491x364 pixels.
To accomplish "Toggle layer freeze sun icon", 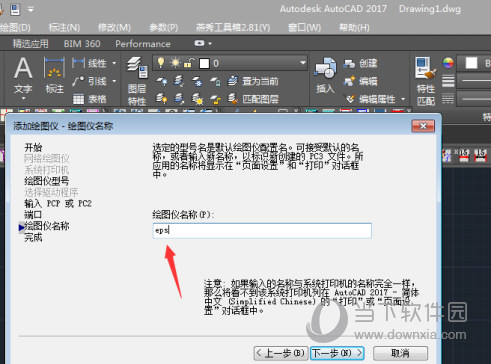I will point(175,63).
